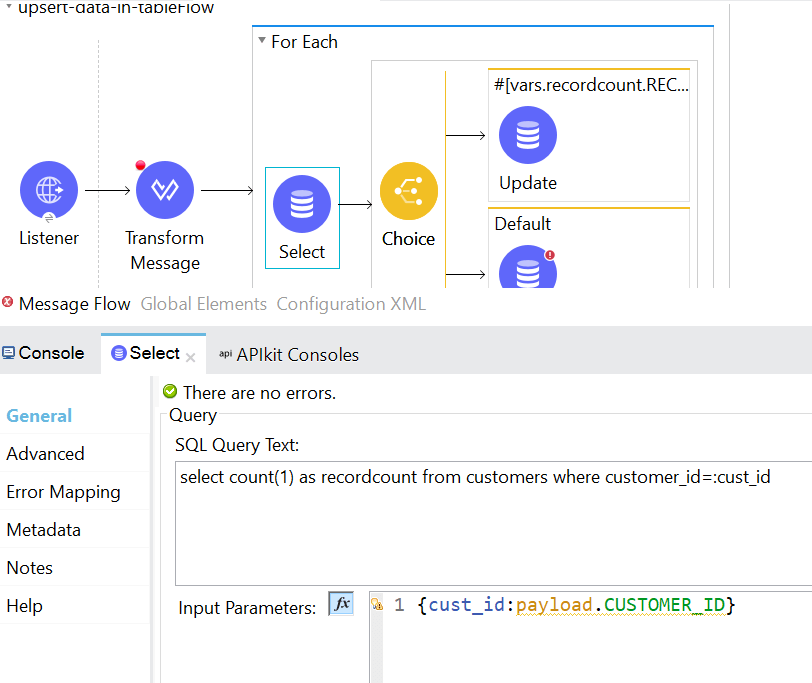Select the Update database component
812x683 pixels.
[527, 135]
